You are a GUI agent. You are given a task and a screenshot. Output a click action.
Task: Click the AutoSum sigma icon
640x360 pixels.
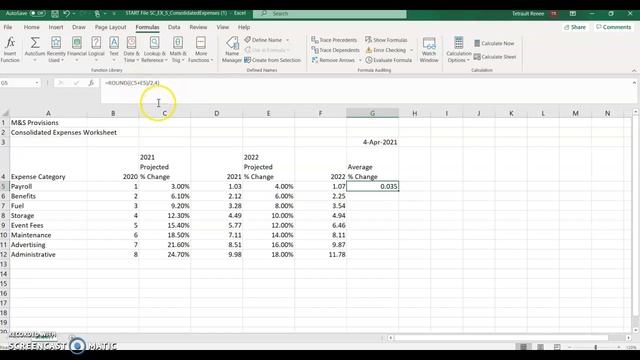[35, 42]
